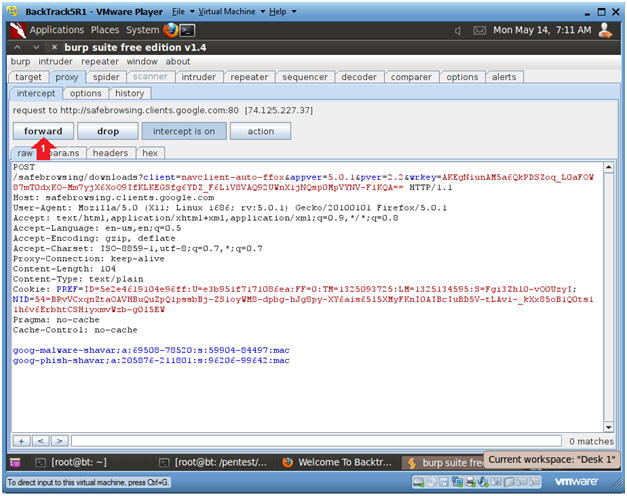
Task: Click the goog-phish-shavar body line
Action: [151, 361]
